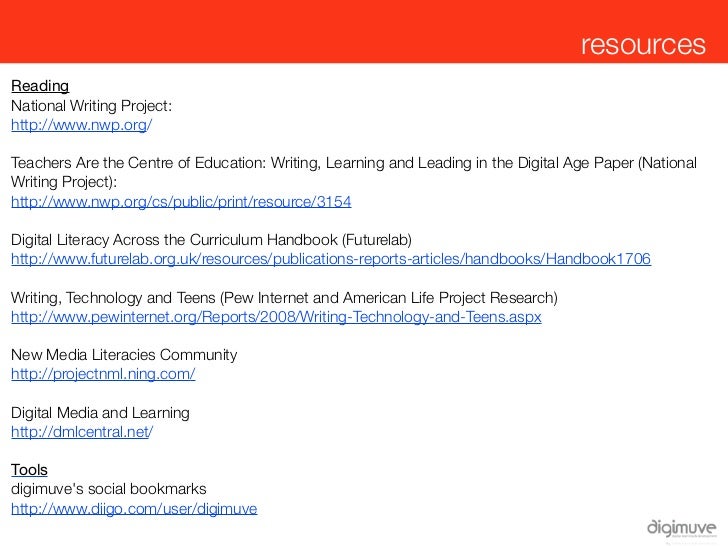Open the diigo.com/user/digimuve link
The height and width of the screenshot is (546, 728).
134,508
